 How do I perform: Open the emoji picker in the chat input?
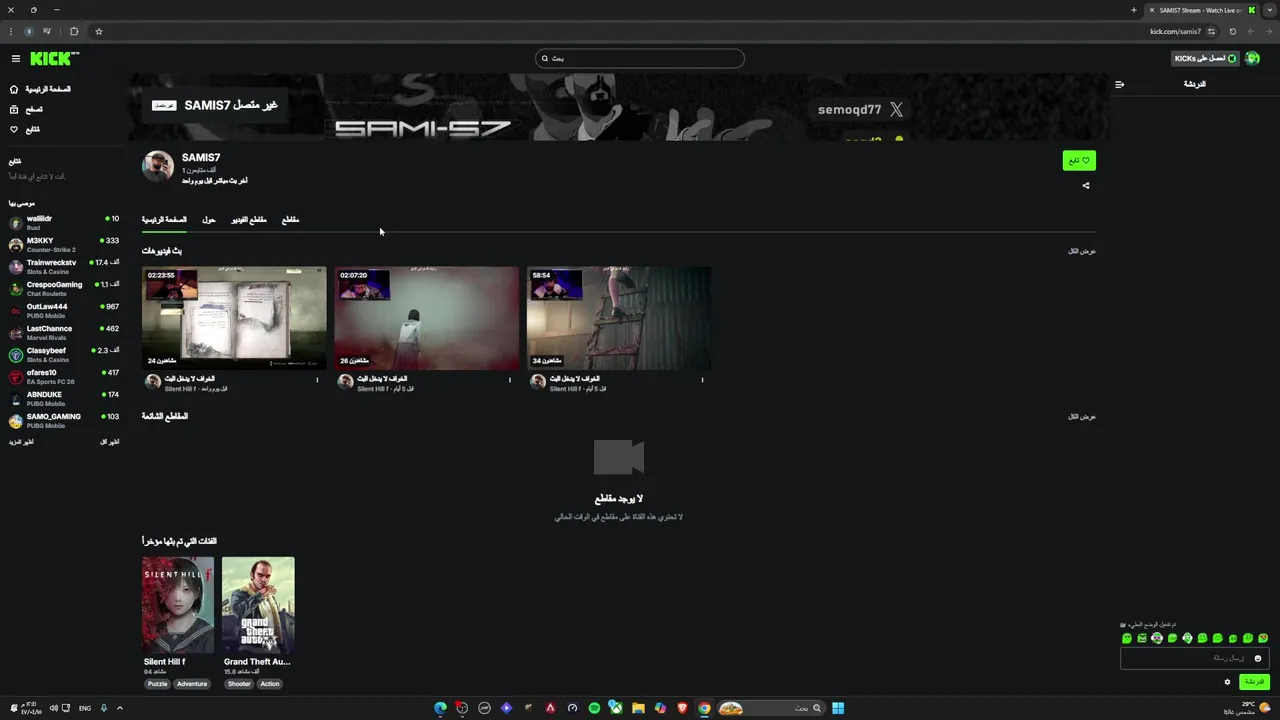[x=1258, y=658]
